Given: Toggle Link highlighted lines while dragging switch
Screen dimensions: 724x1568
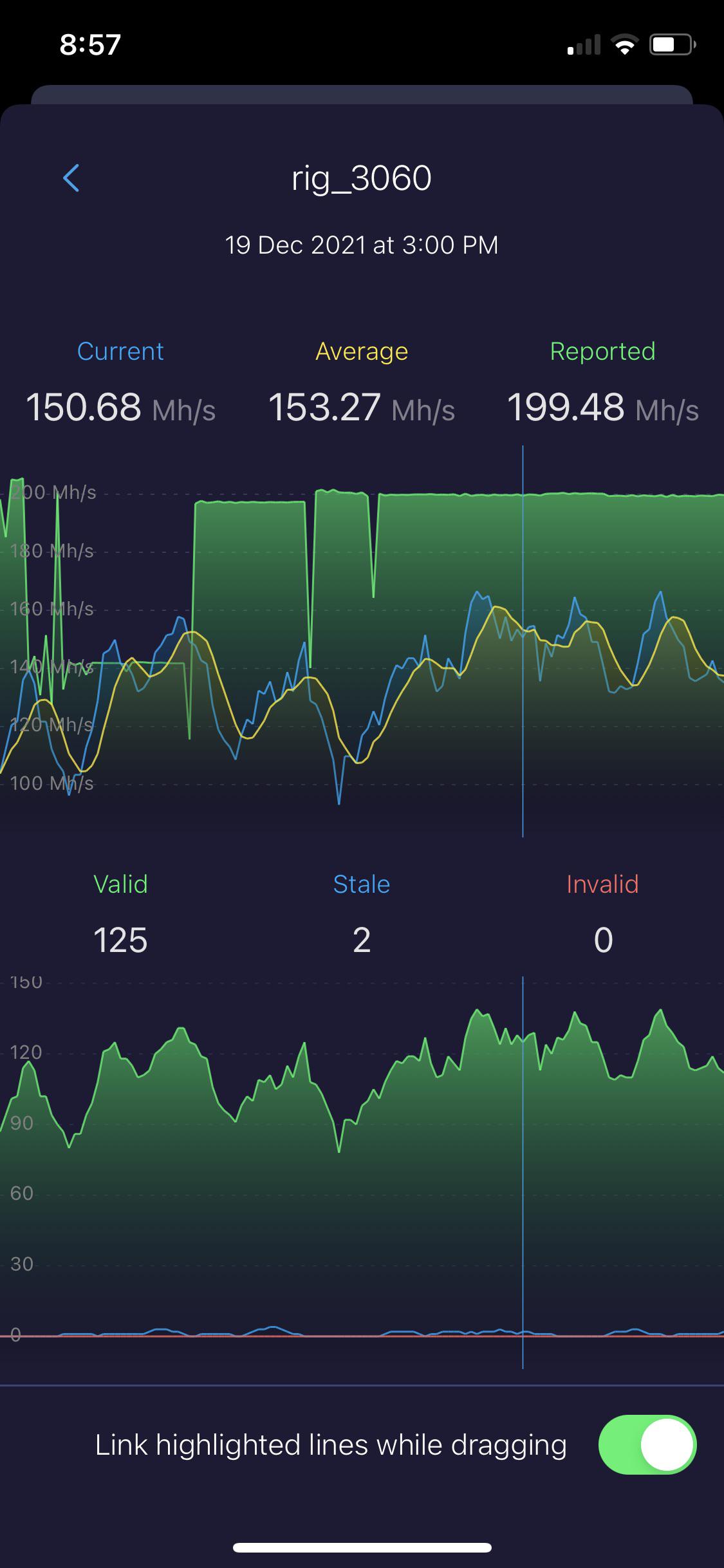Looking at the screenshot, I should [647, 1445].
